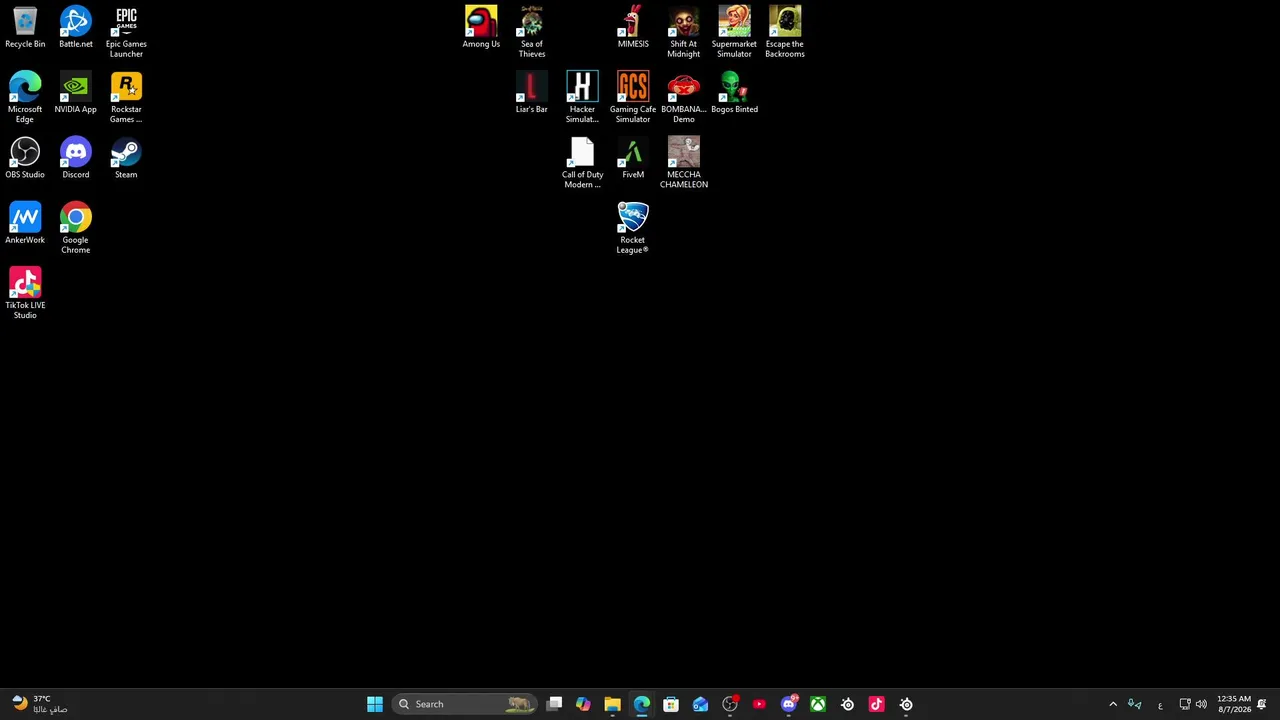The image size is (1280, 720).
Task: Click the Epic Games Launcher shortcut
Action: (x=126, y=32)
